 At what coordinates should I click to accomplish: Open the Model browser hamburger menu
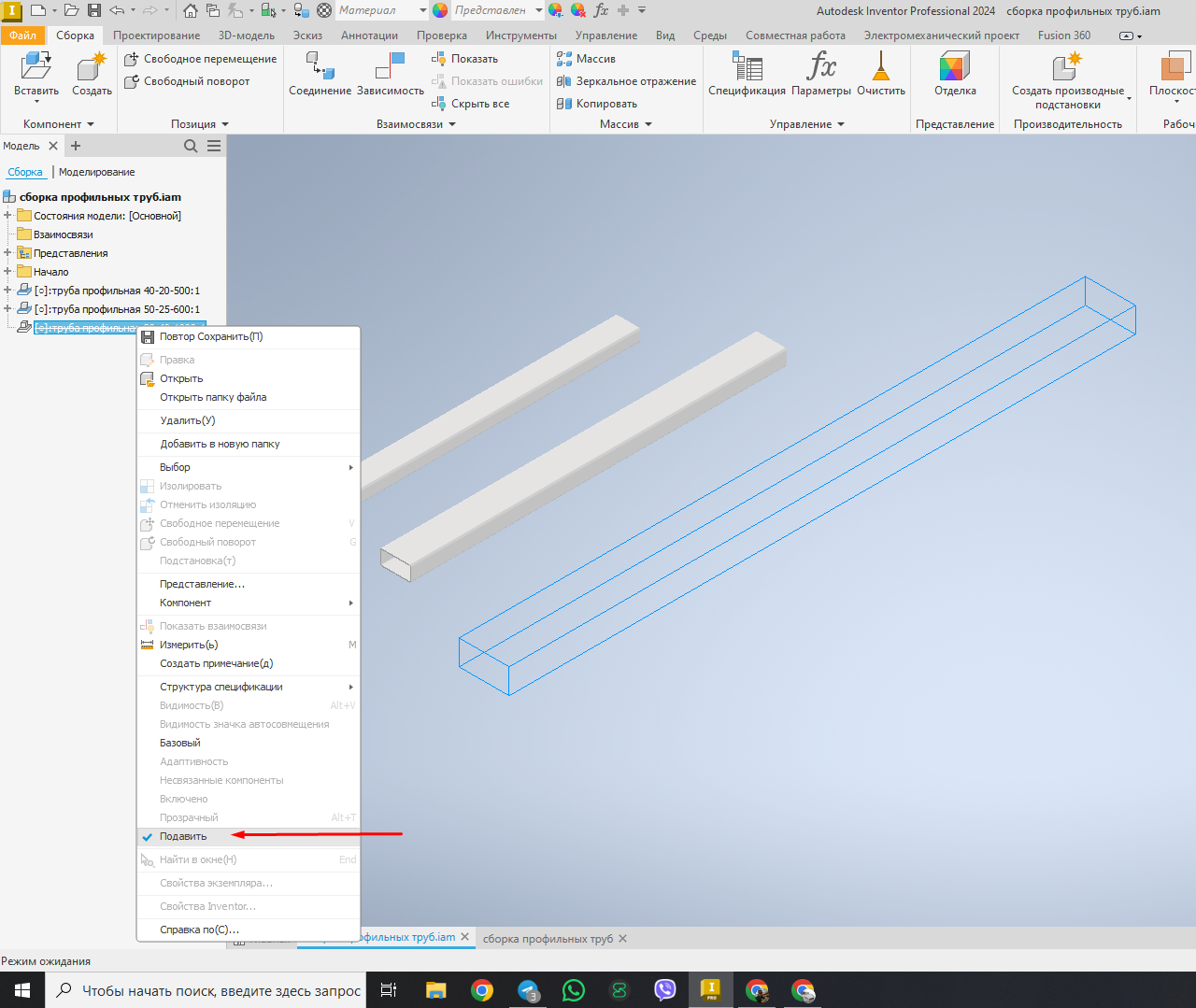[x=214, y=146]
